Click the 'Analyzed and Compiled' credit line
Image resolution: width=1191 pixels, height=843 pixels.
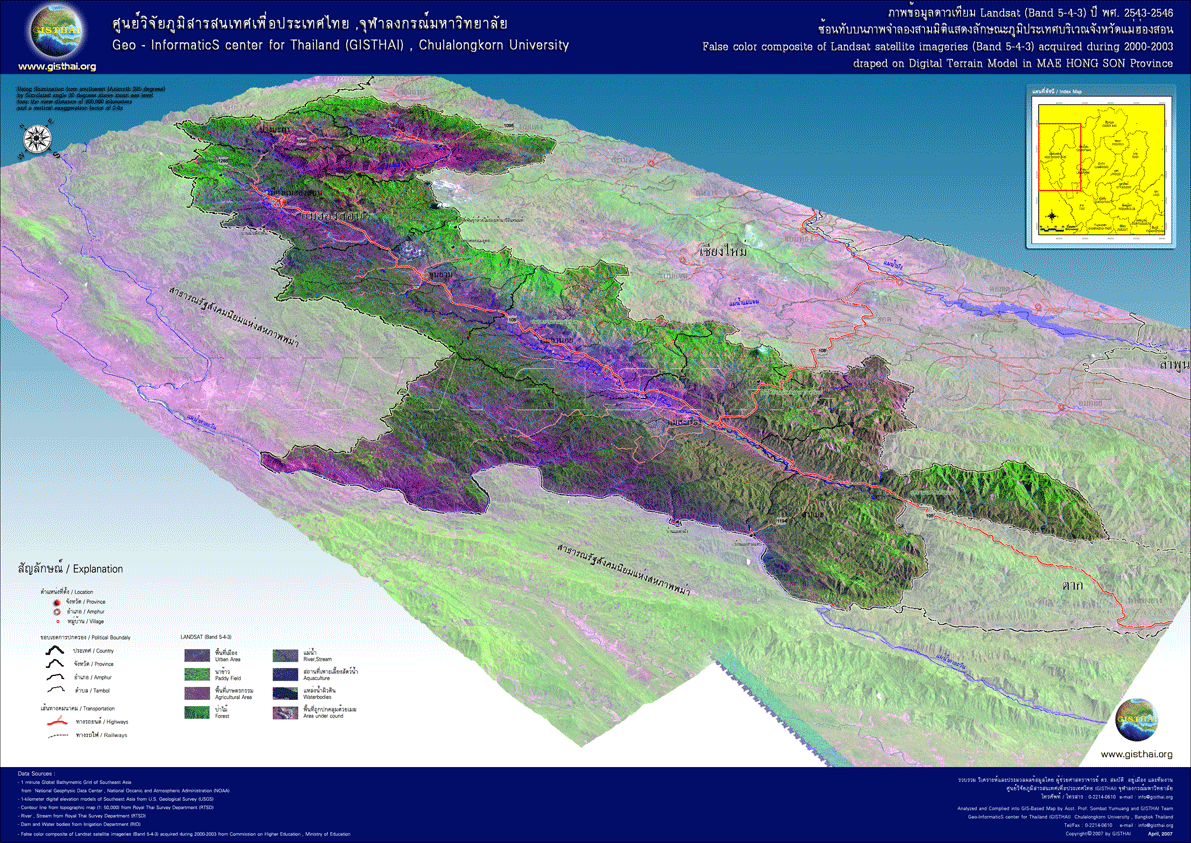pos(1065,809)
